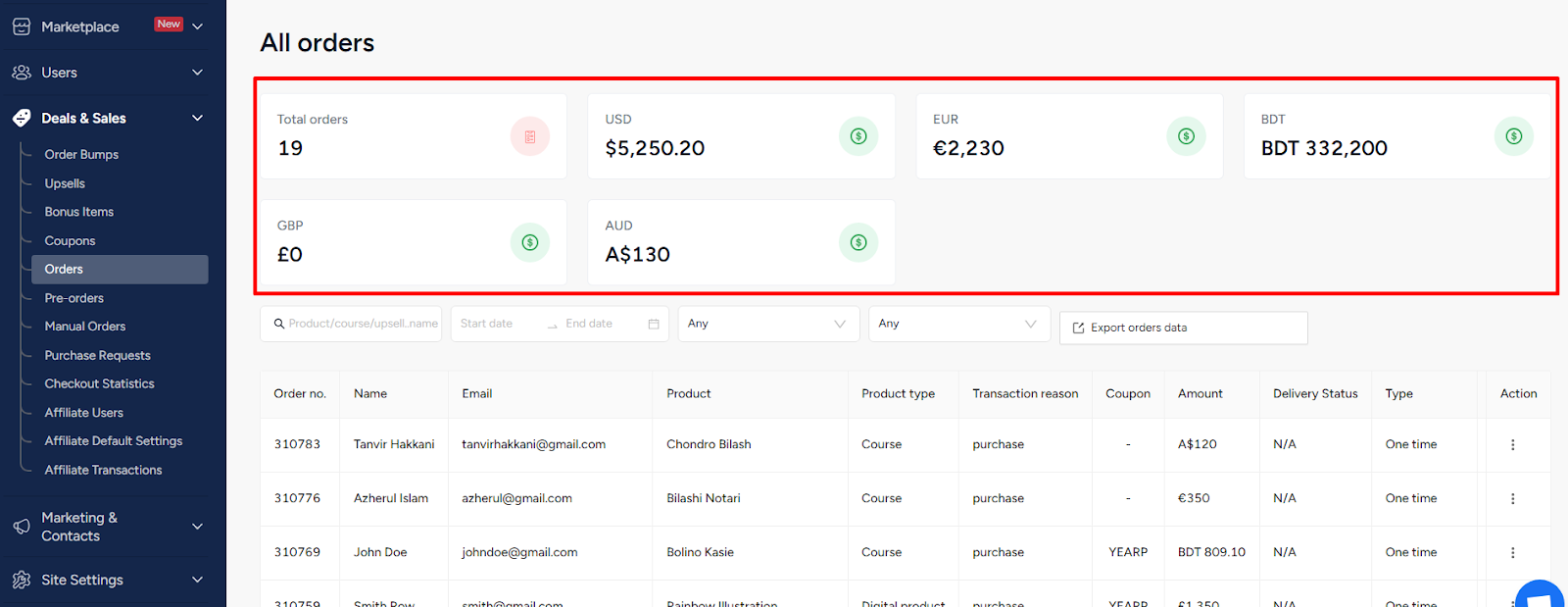1568x607 pixels.
Task: Open Bonus Items in sidebar
Action: point(79,212)
